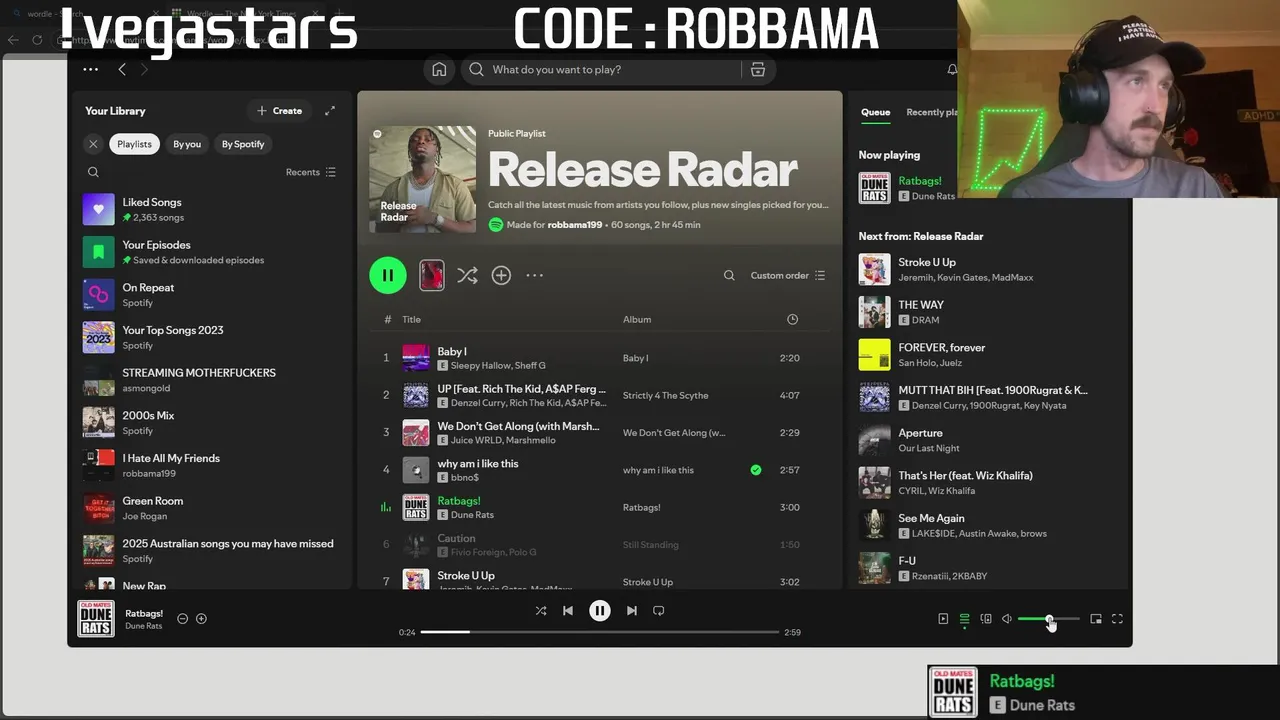The image size is (1280, 720).
Task: Open Connect to a device icon
Action: [986, 619]
